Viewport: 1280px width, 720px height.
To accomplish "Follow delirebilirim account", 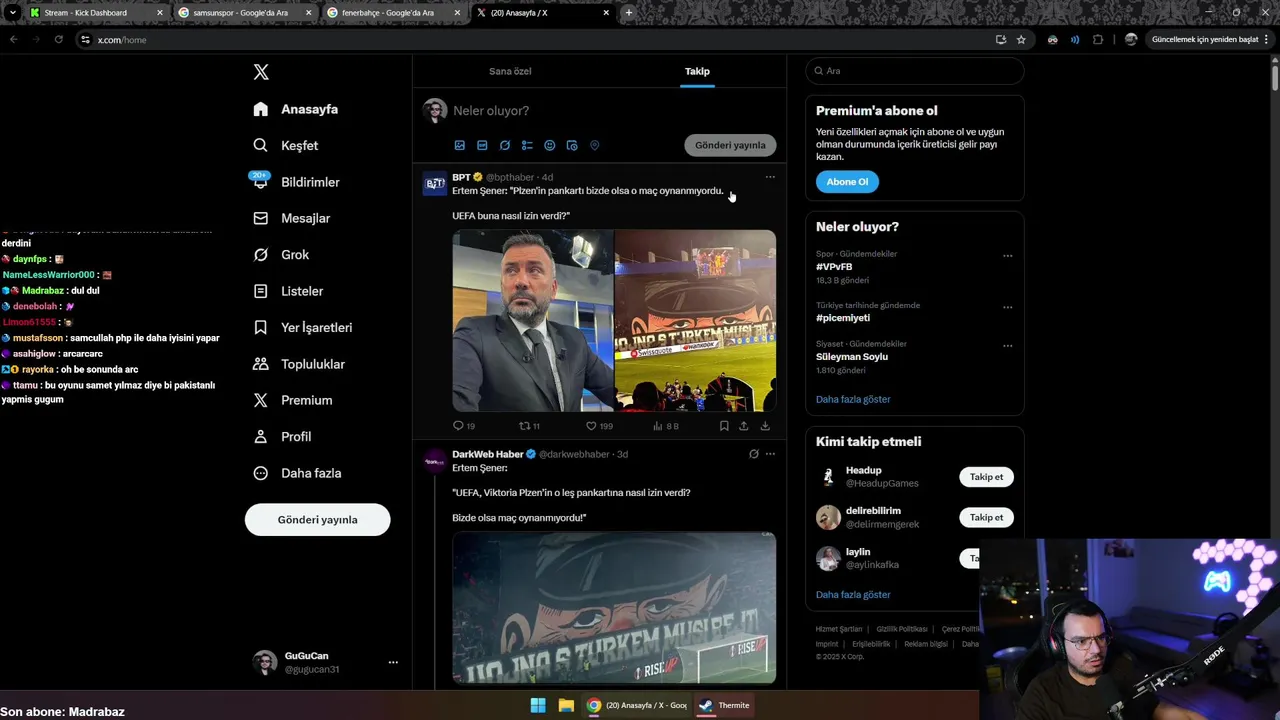I will pos(986,517).
